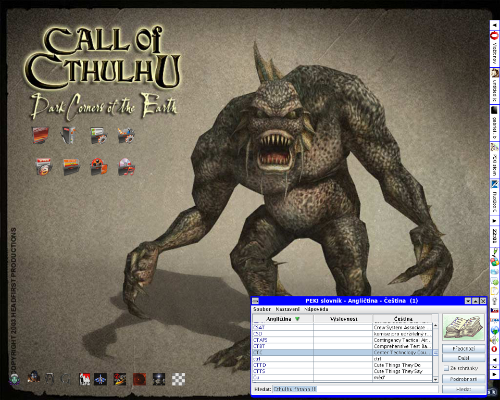
Task: Click the Hledat button
Action: click(463, 389)
